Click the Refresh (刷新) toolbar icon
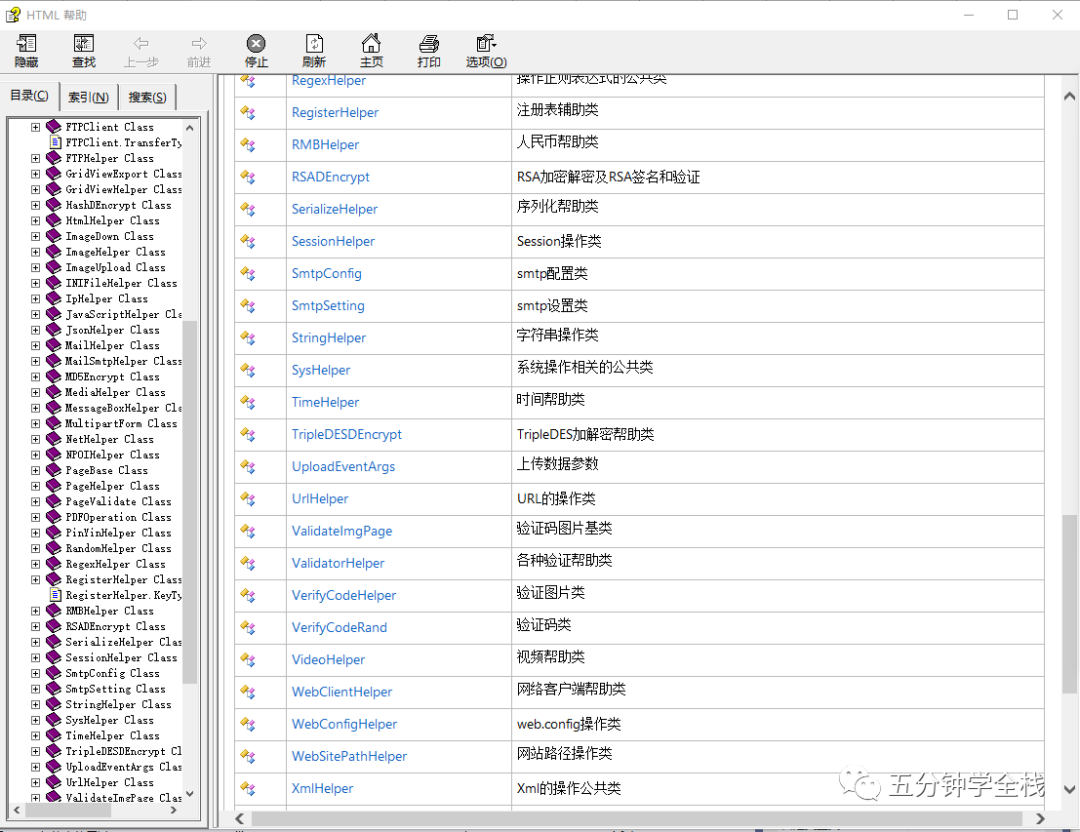The width and height of the screenshot is (1080, 832). [x=313, y=51]
